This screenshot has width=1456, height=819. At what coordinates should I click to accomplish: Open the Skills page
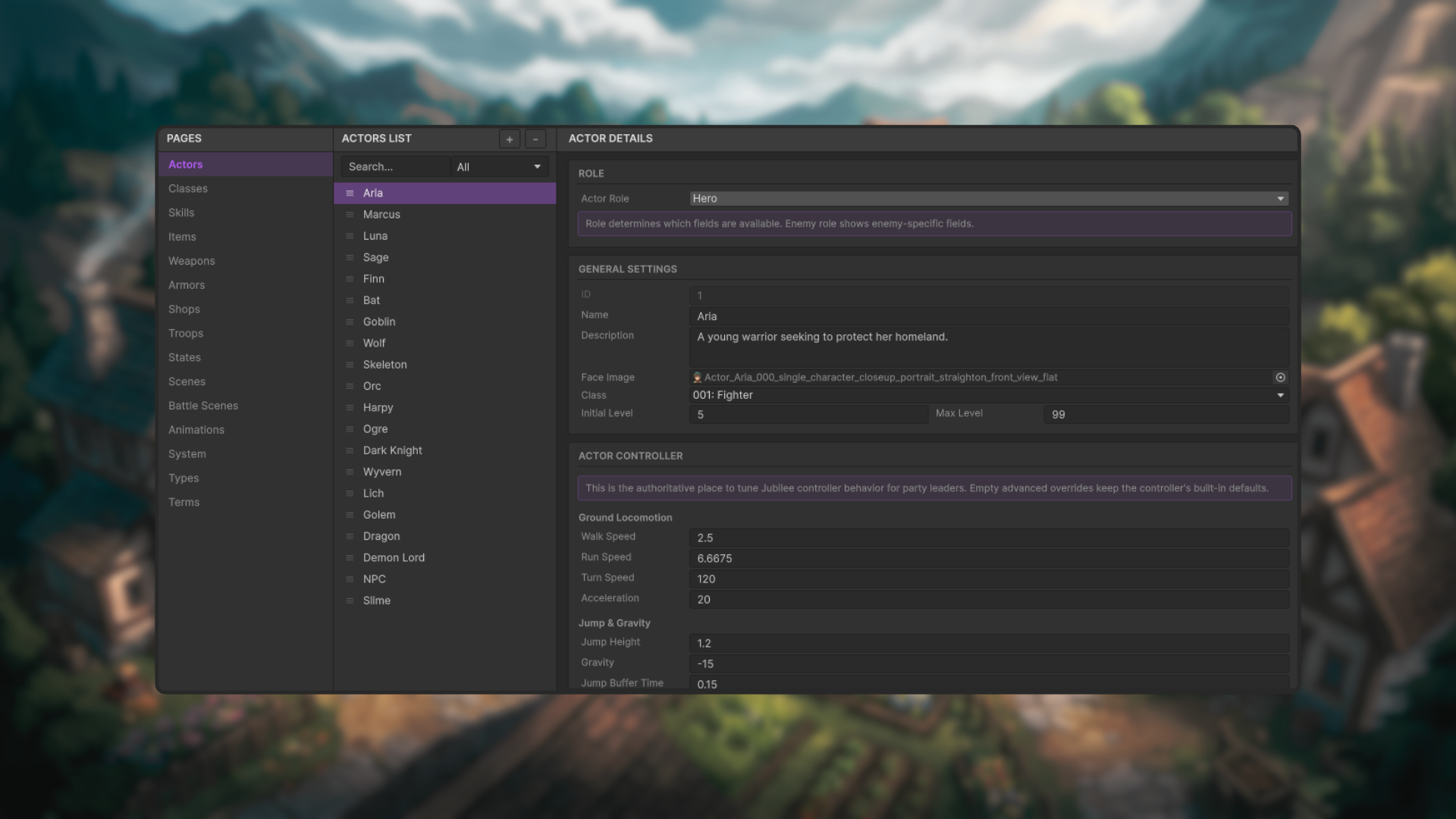[246, 213]
